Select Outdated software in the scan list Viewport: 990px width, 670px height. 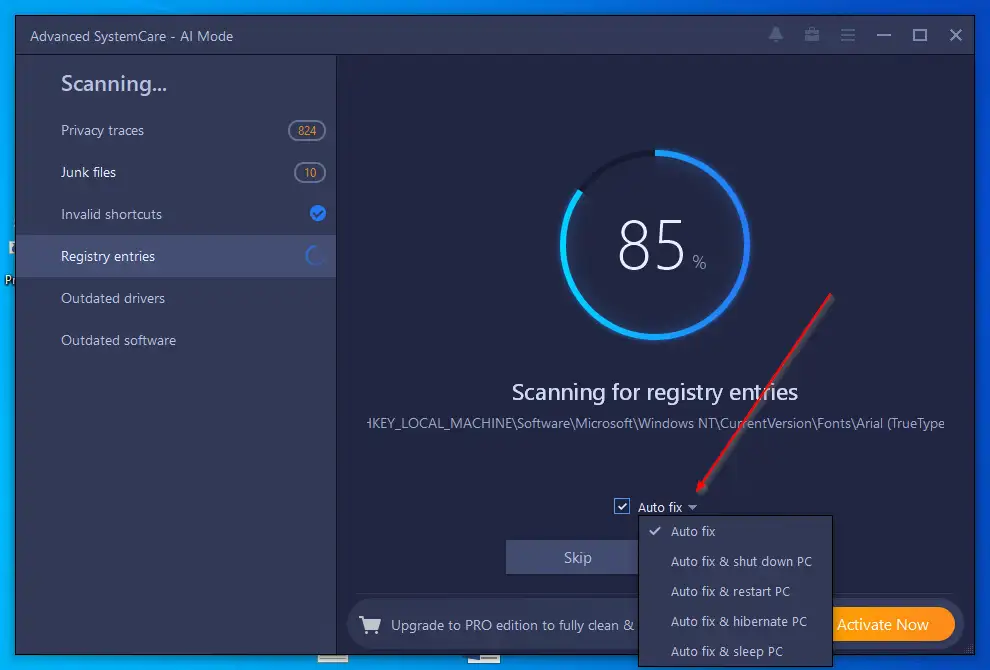tap(176, 340)
